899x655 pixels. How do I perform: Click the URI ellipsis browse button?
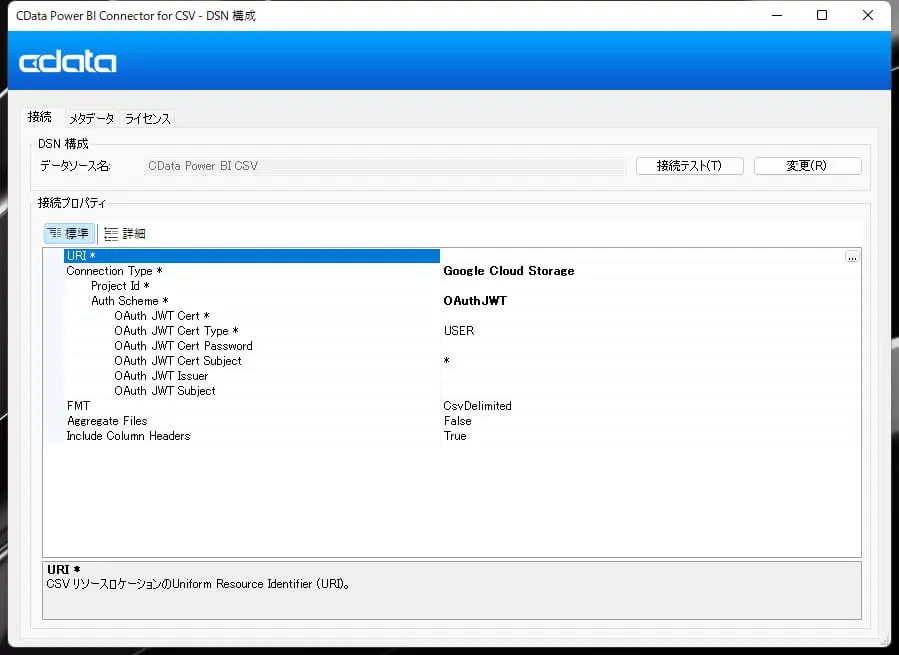coord(852,256)
